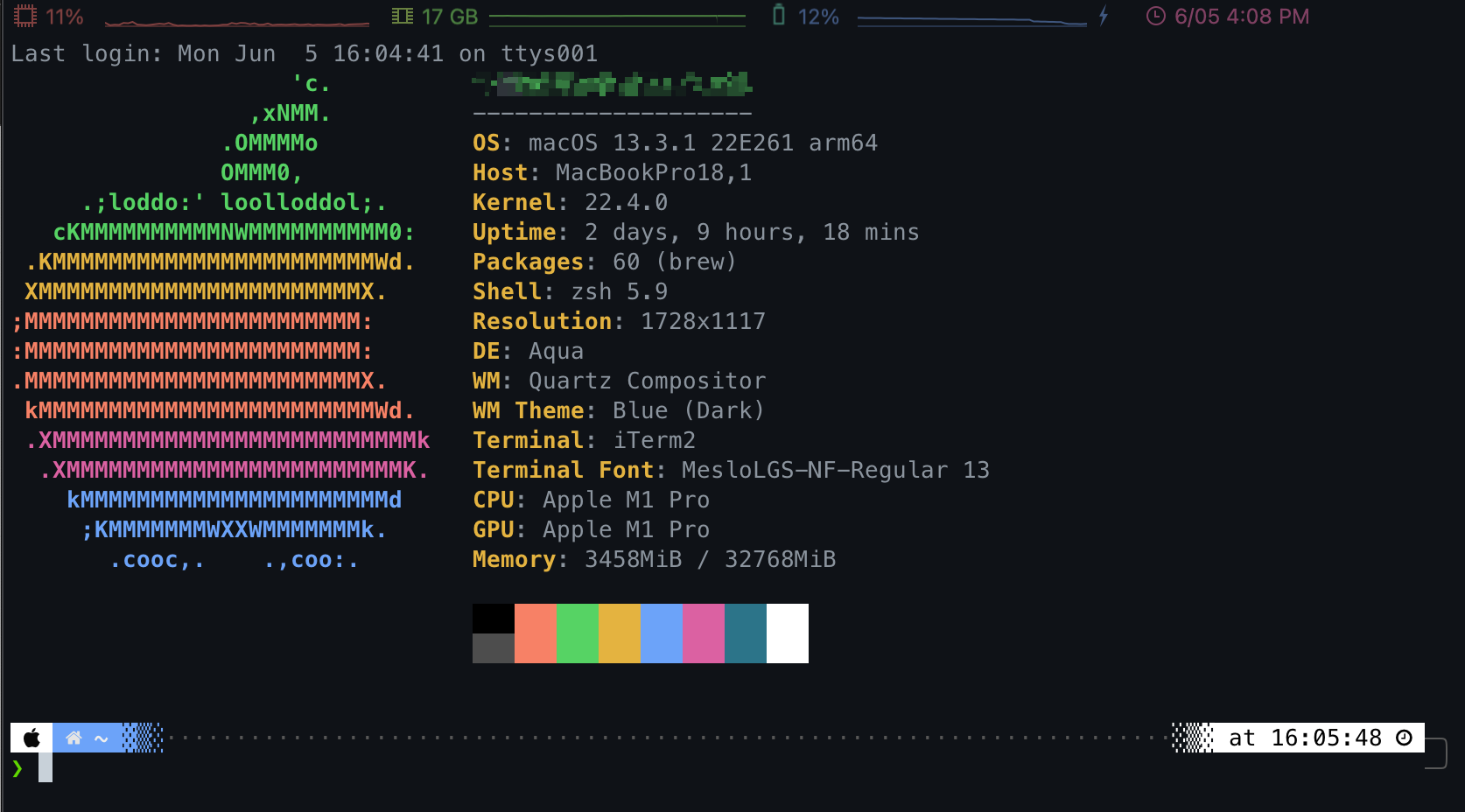The image size is (1465, 812).
Task: Click the Shell value 'zsh 5.9'
Action: point(620,291)
